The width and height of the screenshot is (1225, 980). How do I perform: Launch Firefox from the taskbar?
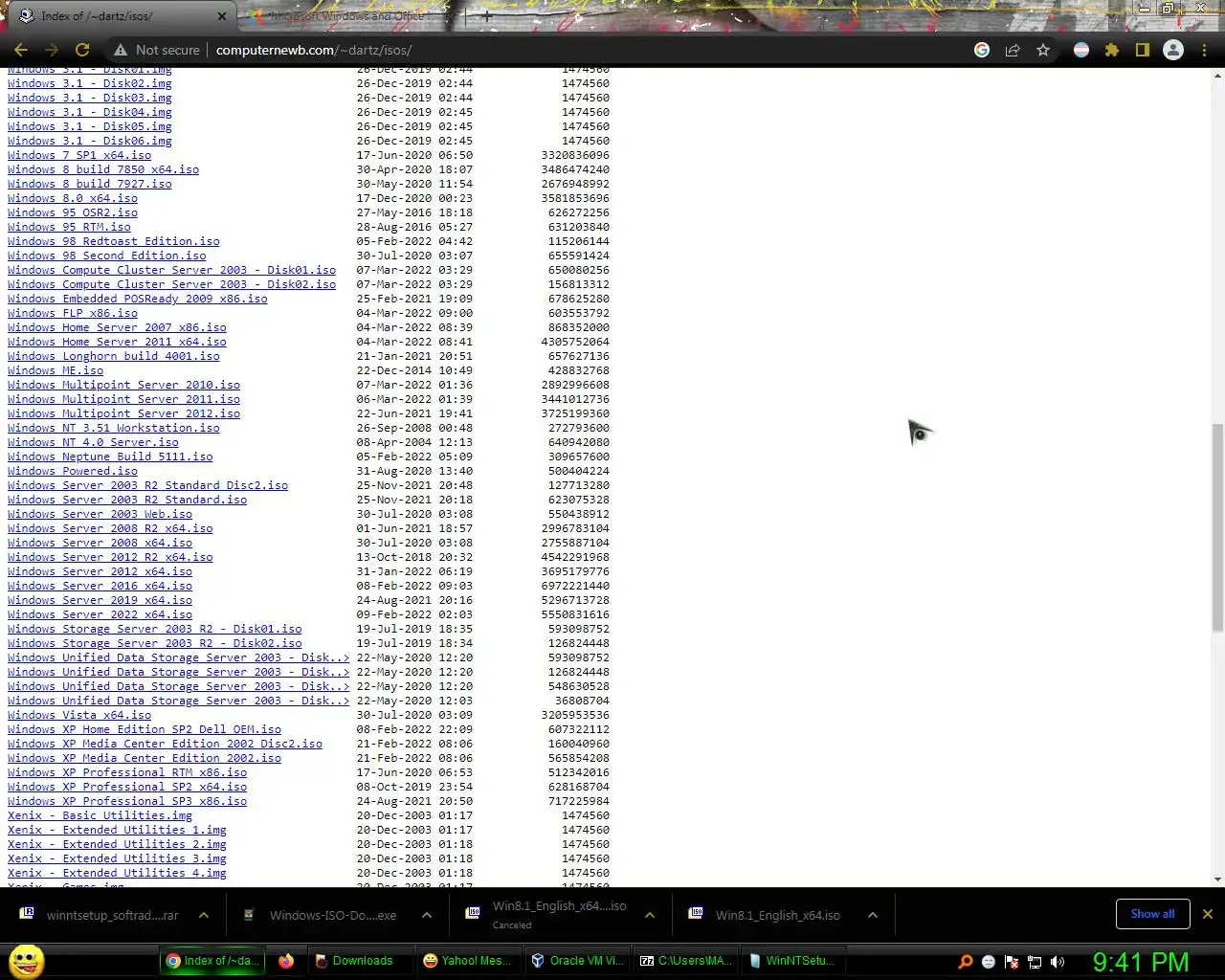pyautogui.click(x=286, y=961)
